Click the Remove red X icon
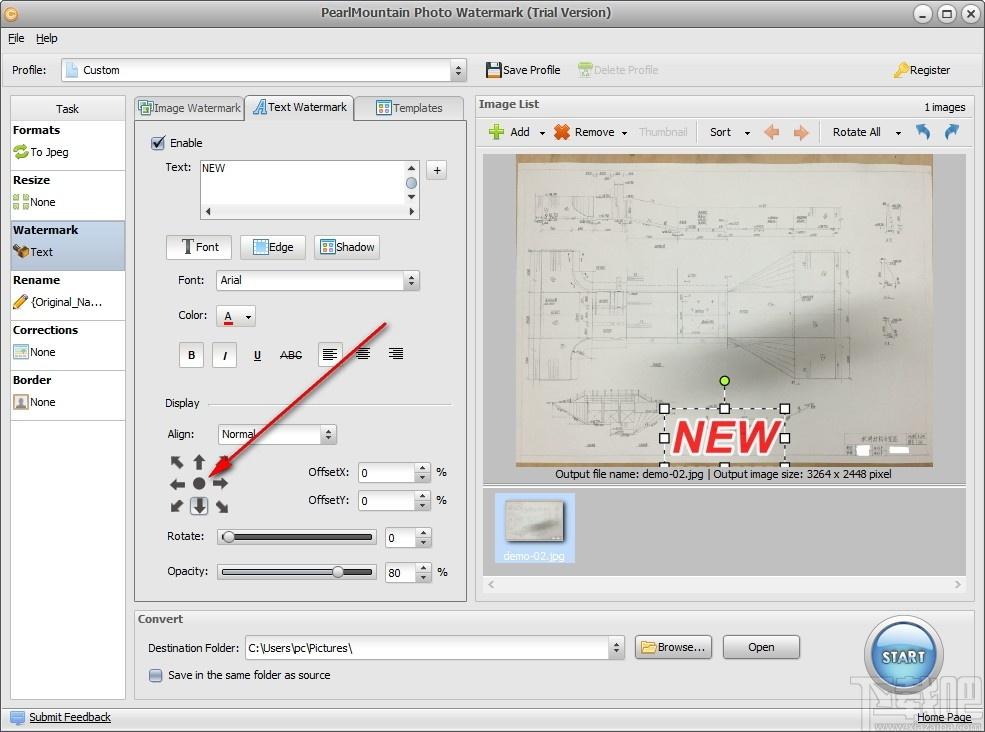The height and width of the screenshot is (732, 985). (562, 132)
